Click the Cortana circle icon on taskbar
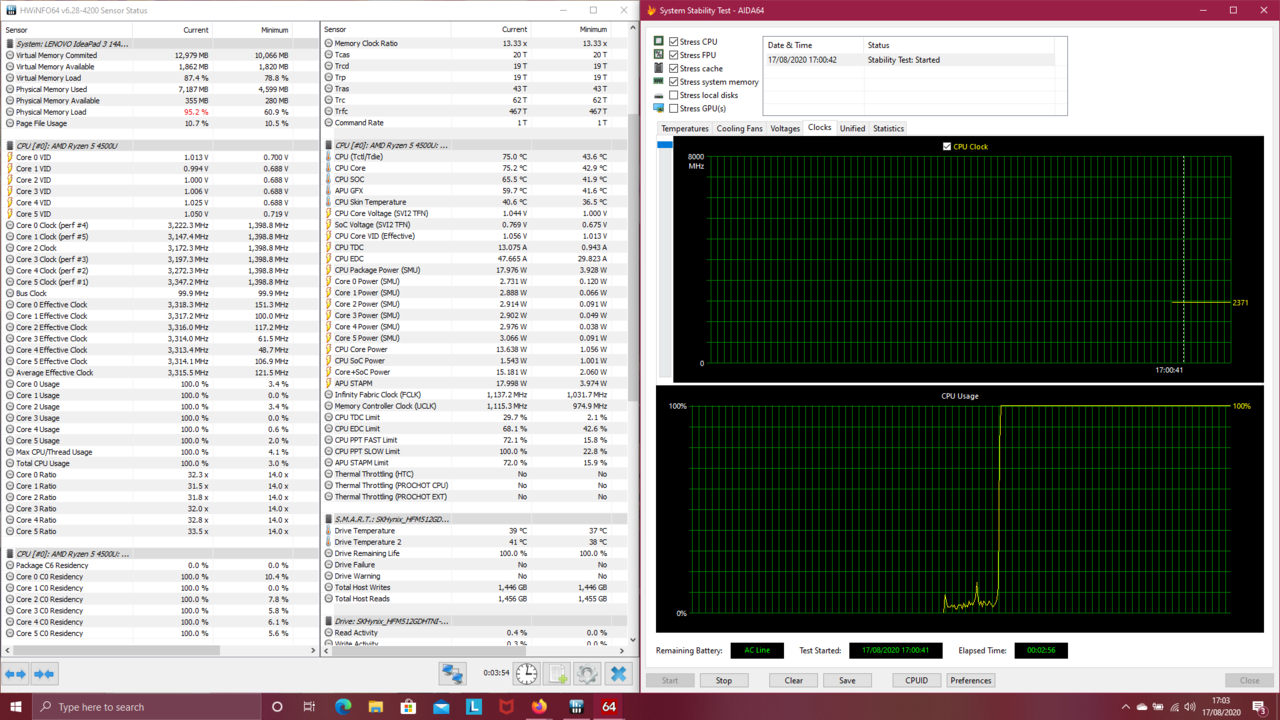Viewport: 1280px width, 720px height. point(277,706)
